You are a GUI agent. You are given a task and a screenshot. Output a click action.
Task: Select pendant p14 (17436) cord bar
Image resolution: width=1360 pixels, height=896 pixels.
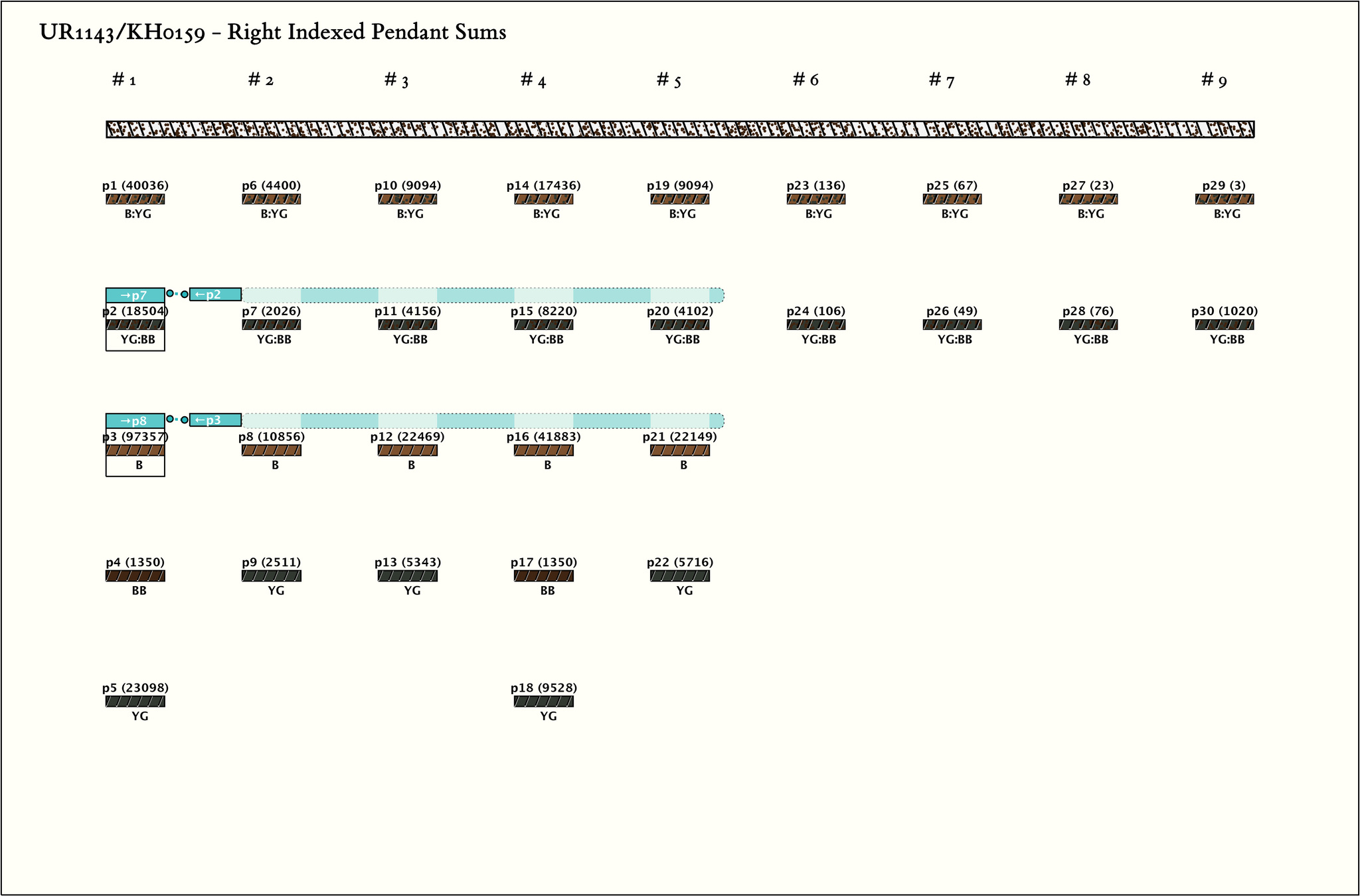coord(543,199)
